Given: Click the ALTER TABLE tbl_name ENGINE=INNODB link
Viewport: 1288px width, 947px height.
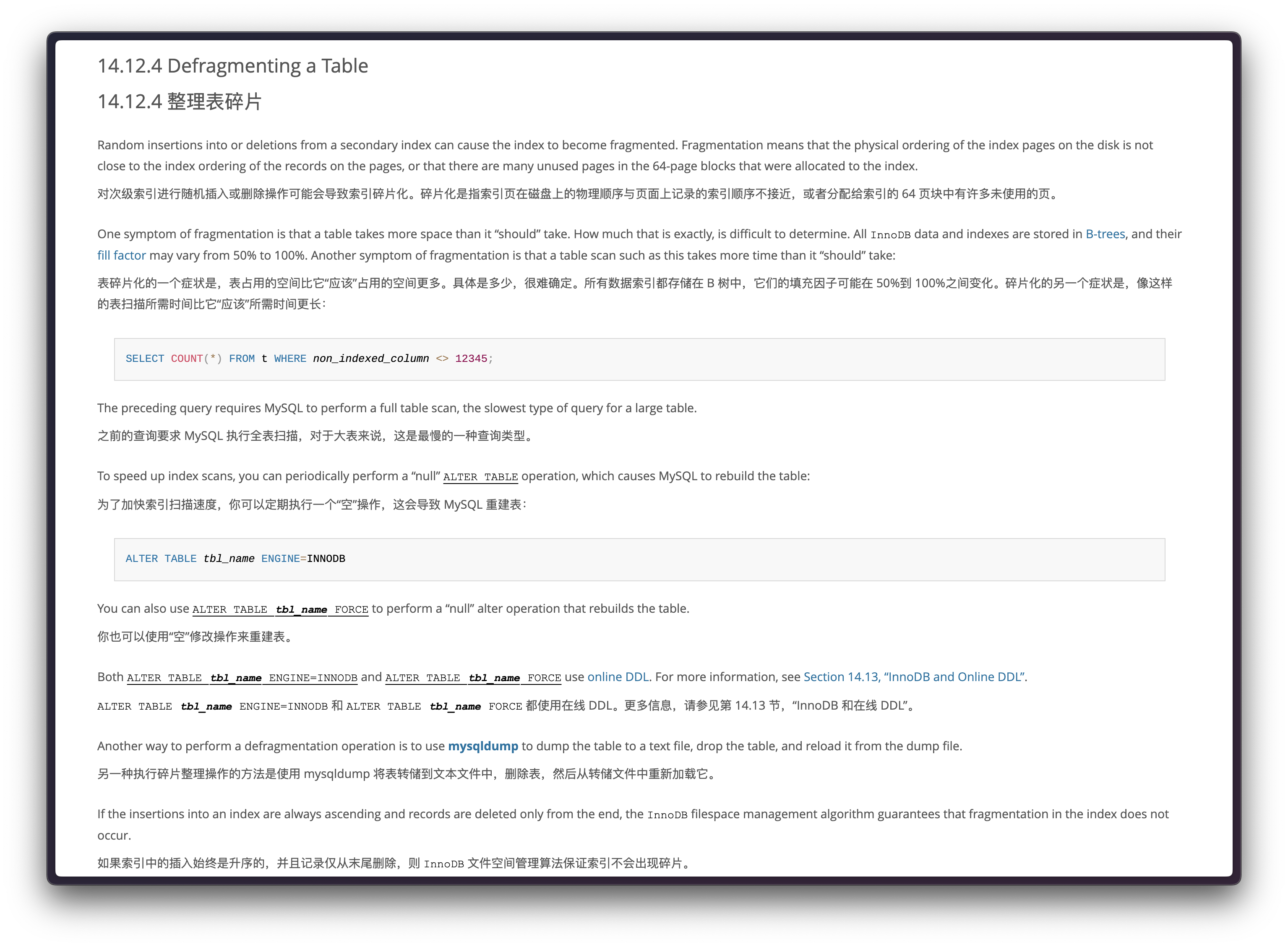Looking at the screenshot, I should 241,678.
